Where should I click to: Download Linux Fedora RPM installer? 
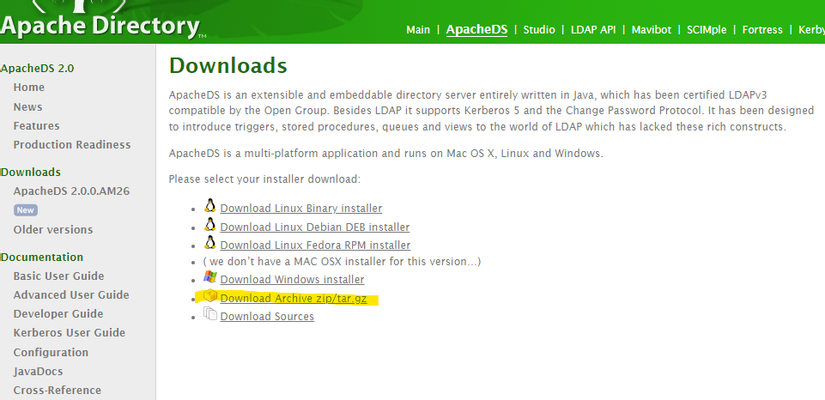pyautogui.click(x=315, y=245)
